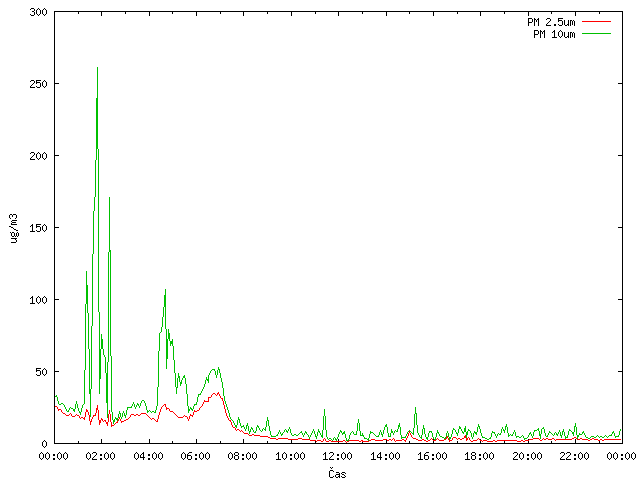Click the 14:00 time label
Viewport: 640px width, 480px height.
pyautogui.click(x=385, y=456)
